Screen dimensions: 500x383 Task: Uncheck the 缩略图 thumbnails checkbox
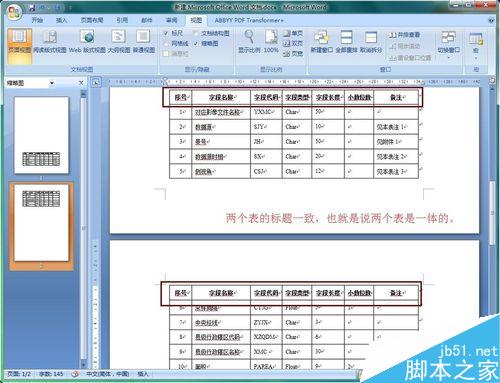[x=196, y=43]
